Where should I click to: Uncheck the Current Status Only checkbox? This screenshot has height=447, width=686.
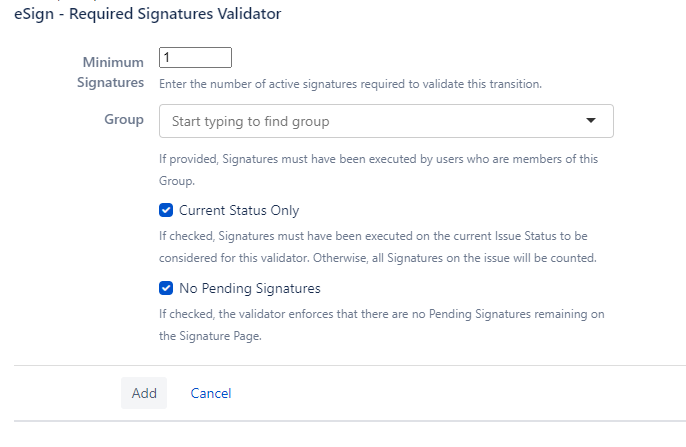tap(167, 211)
